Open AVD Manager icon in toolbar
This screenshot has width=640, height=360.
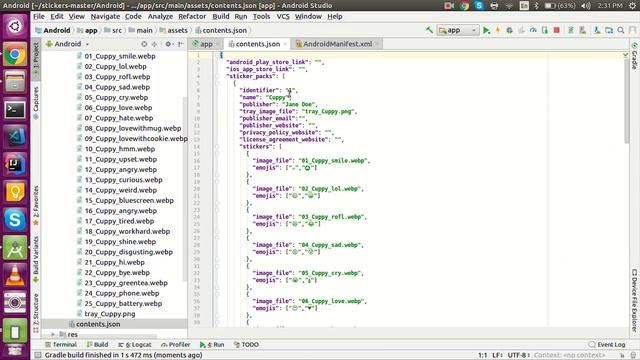[x=582, y=30]
